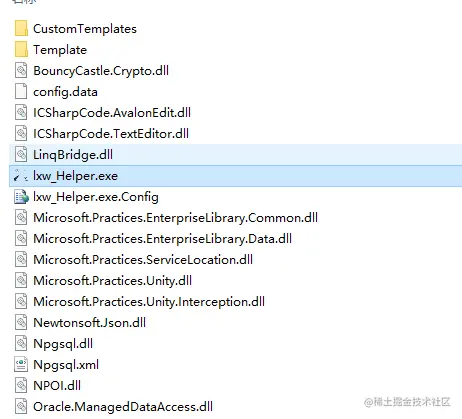Image resolution: width=462 pixels, height=419 pixels.
Task: Click Newtonsoft.Json.dll in the file list
Action: pyautogui.click(x=89, y=323)
